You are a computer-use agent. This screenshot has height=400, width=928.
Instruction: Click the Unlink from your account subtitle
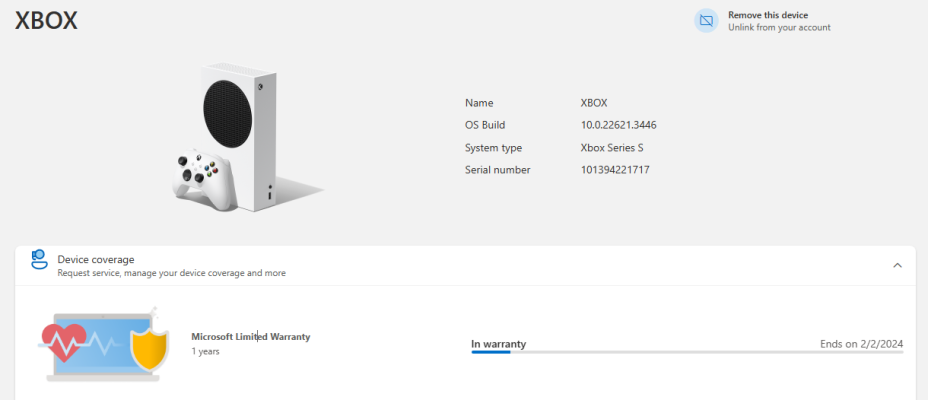pyautogui.click(x=779, y=27)
